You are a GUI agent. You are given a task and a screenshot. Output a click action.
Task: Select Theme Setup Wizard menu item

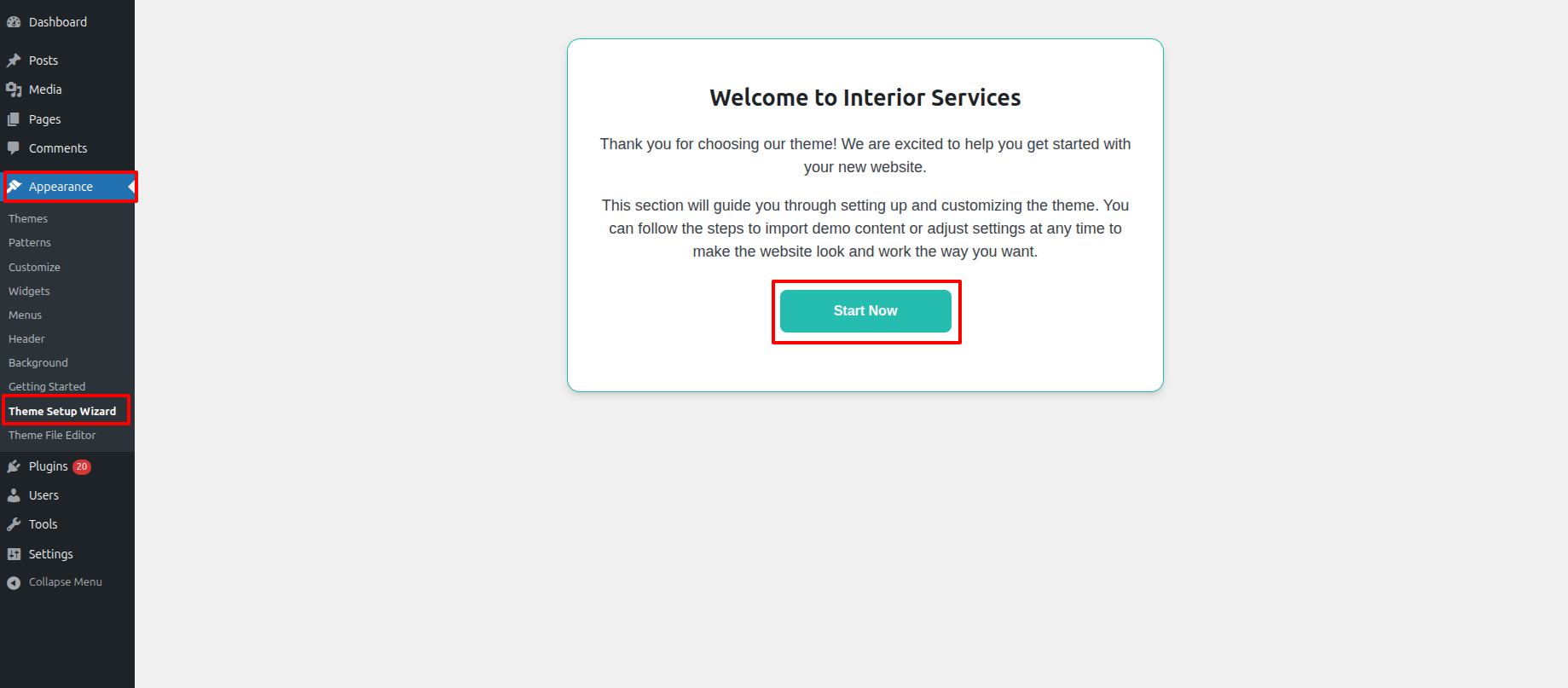(x=62, y=411)
